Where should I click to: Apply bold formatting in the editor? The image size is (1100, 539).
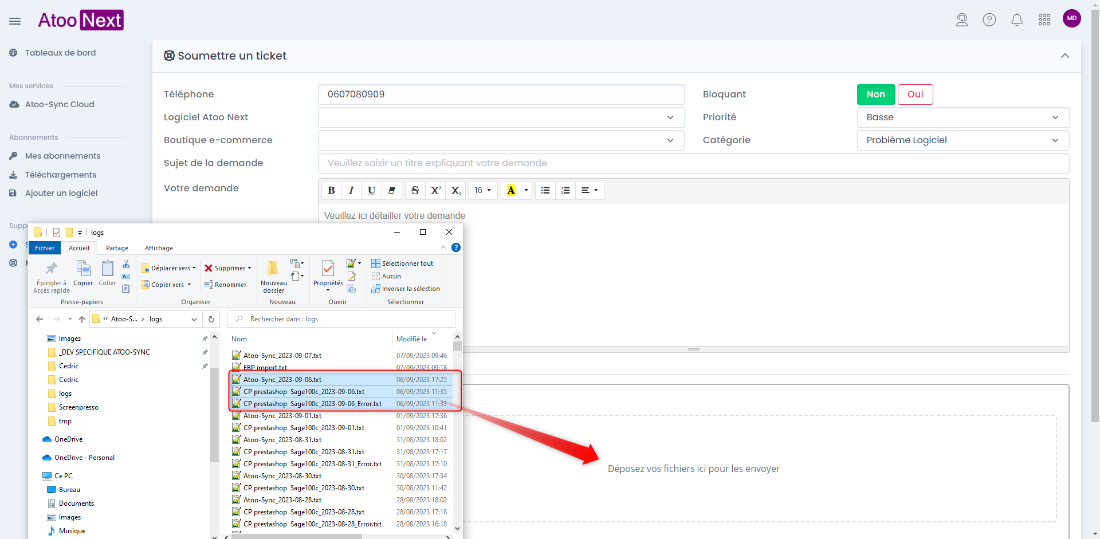[x=331, y=190]
